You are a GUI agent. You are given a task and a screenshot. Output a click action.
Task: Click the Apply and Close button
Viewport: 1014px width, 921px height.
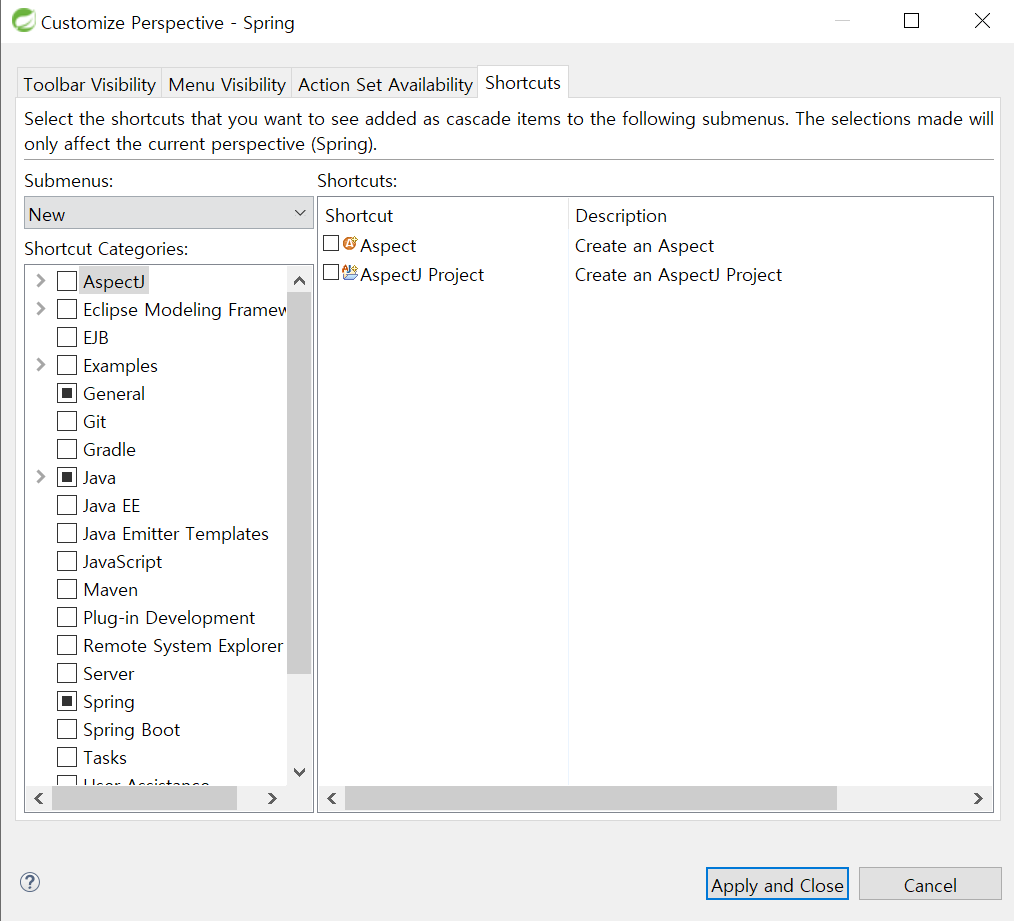click(777, 884)
